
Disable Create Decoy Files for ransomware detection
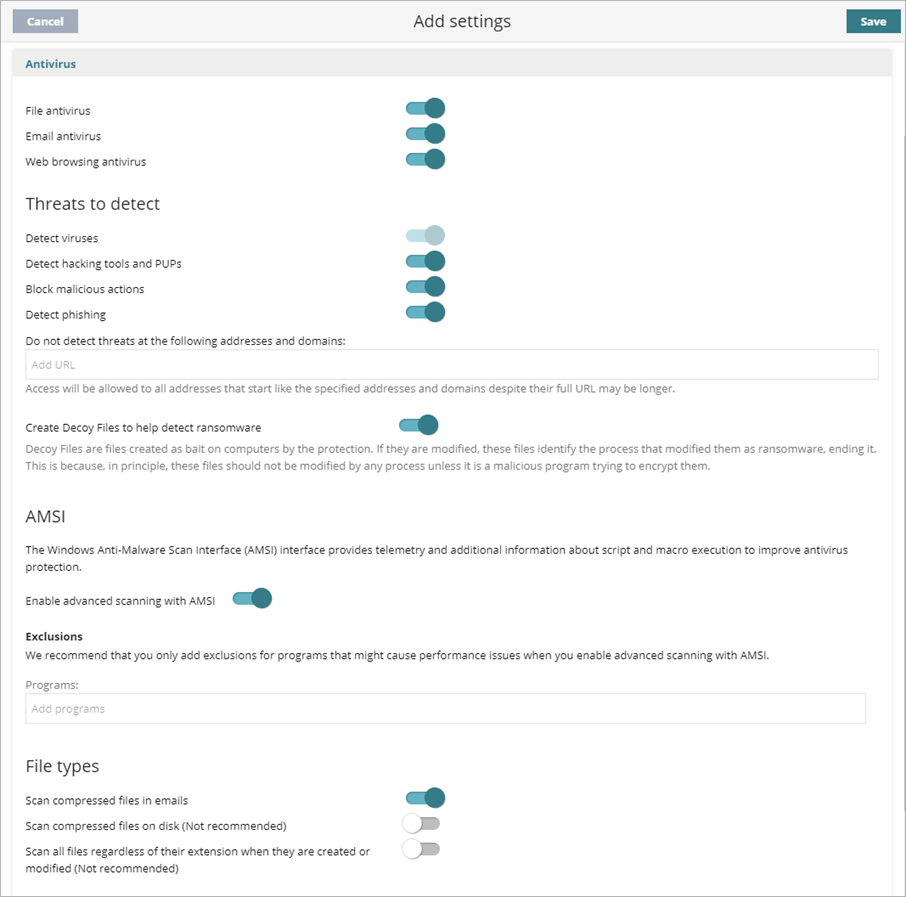coord(418,424)
